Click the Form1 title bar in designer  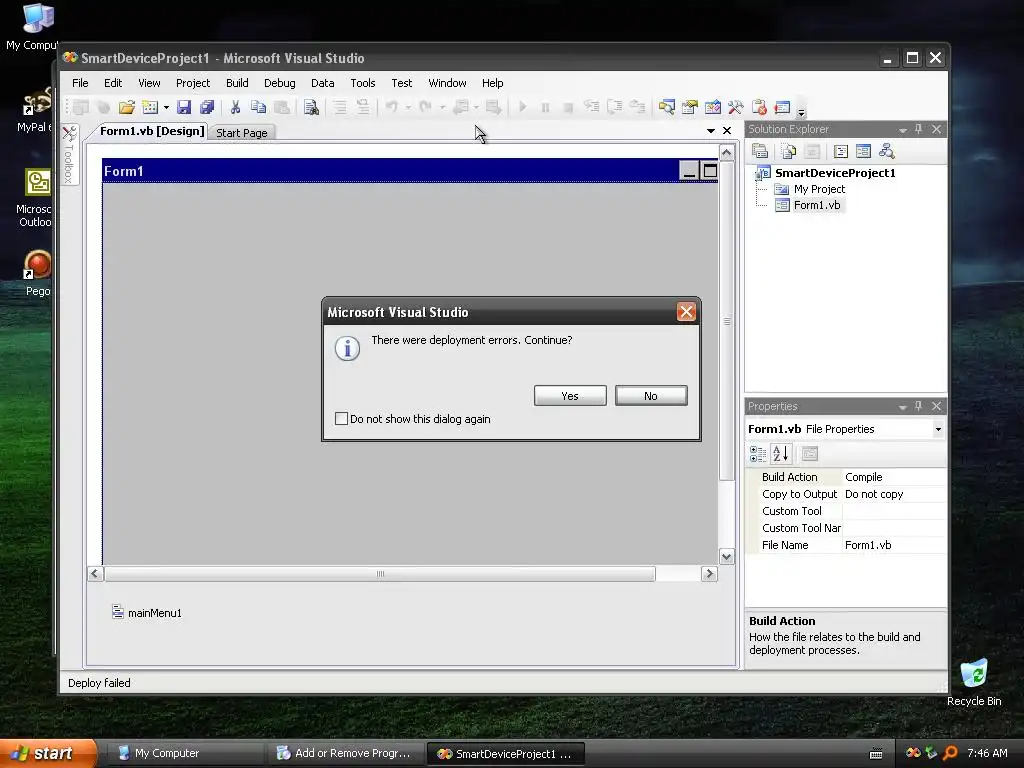391,171
